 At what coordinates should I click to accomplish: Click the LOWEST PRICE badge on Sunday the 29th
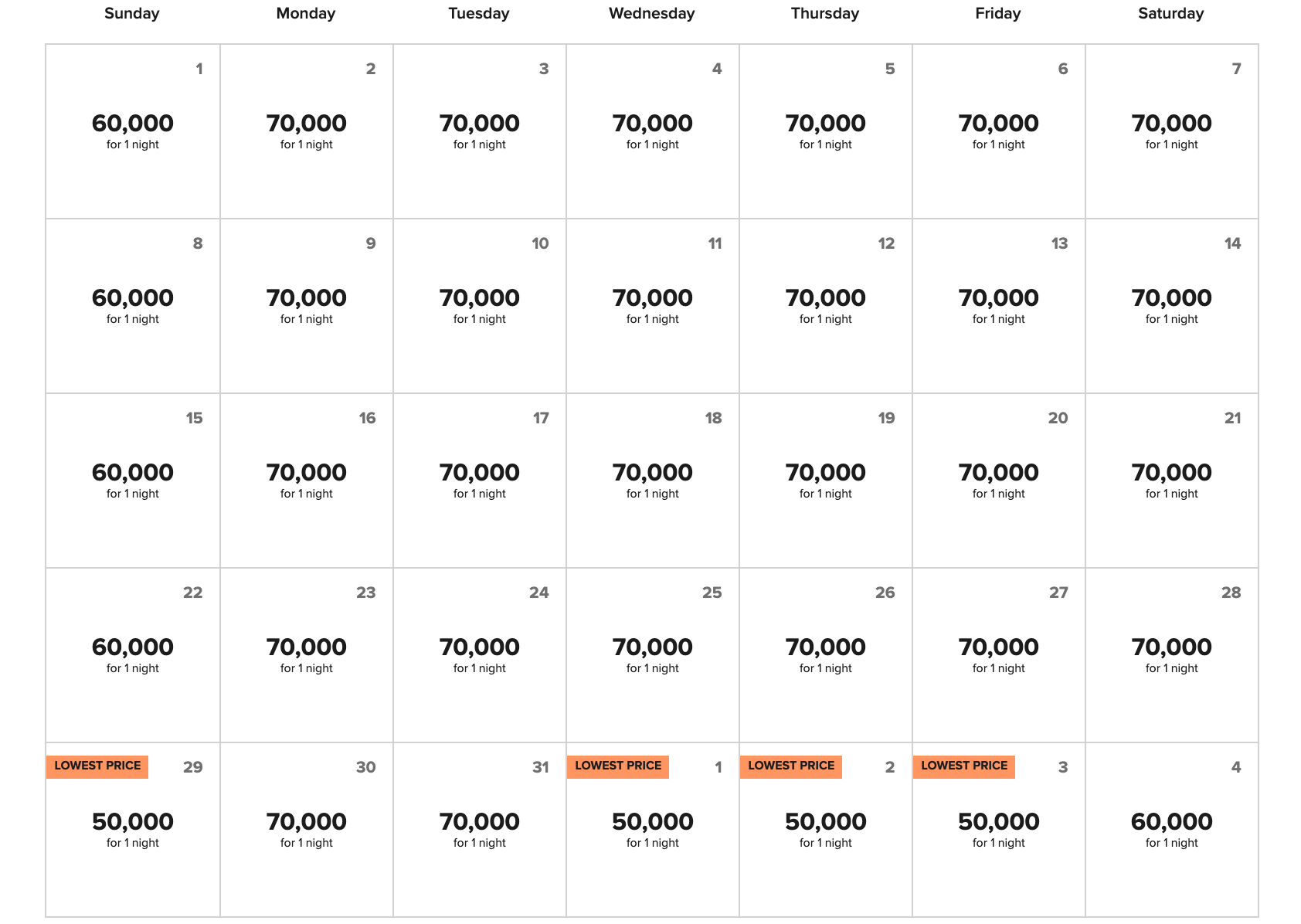(96, 766)
